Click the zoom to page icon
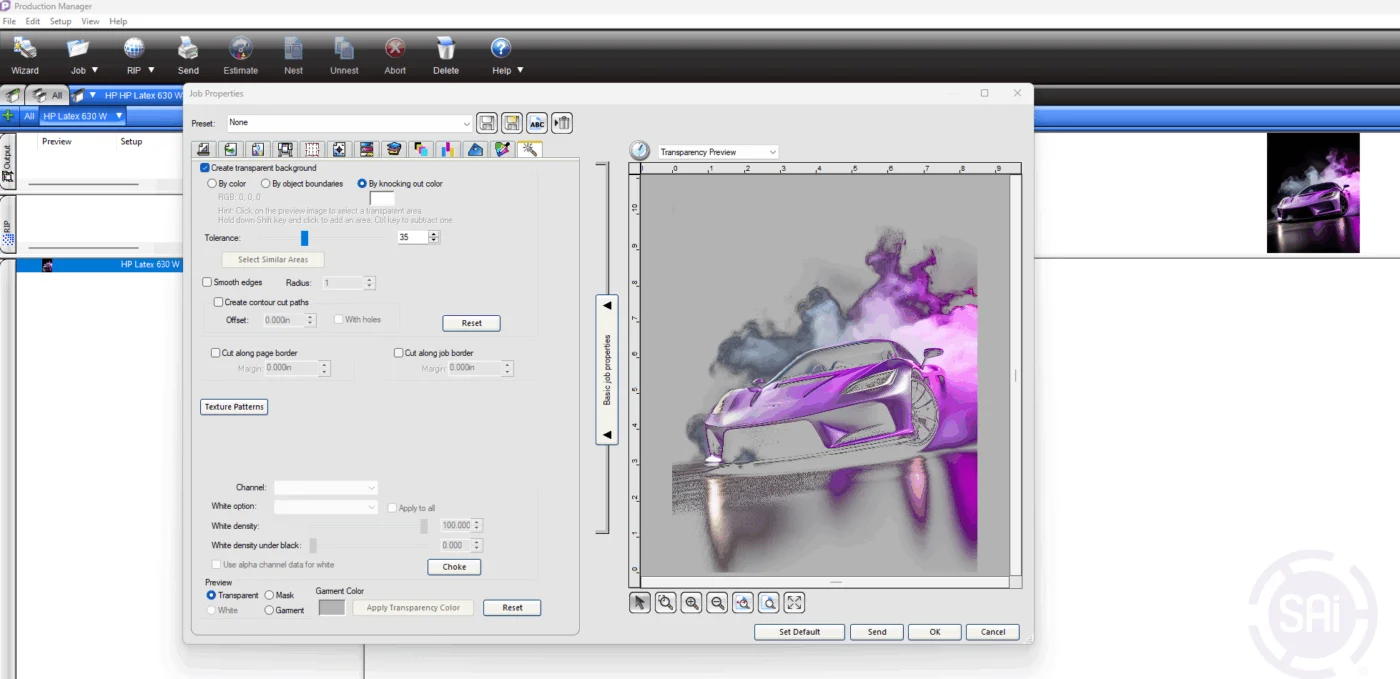The width and height of the screenshot is (1400, 679). 769,602
